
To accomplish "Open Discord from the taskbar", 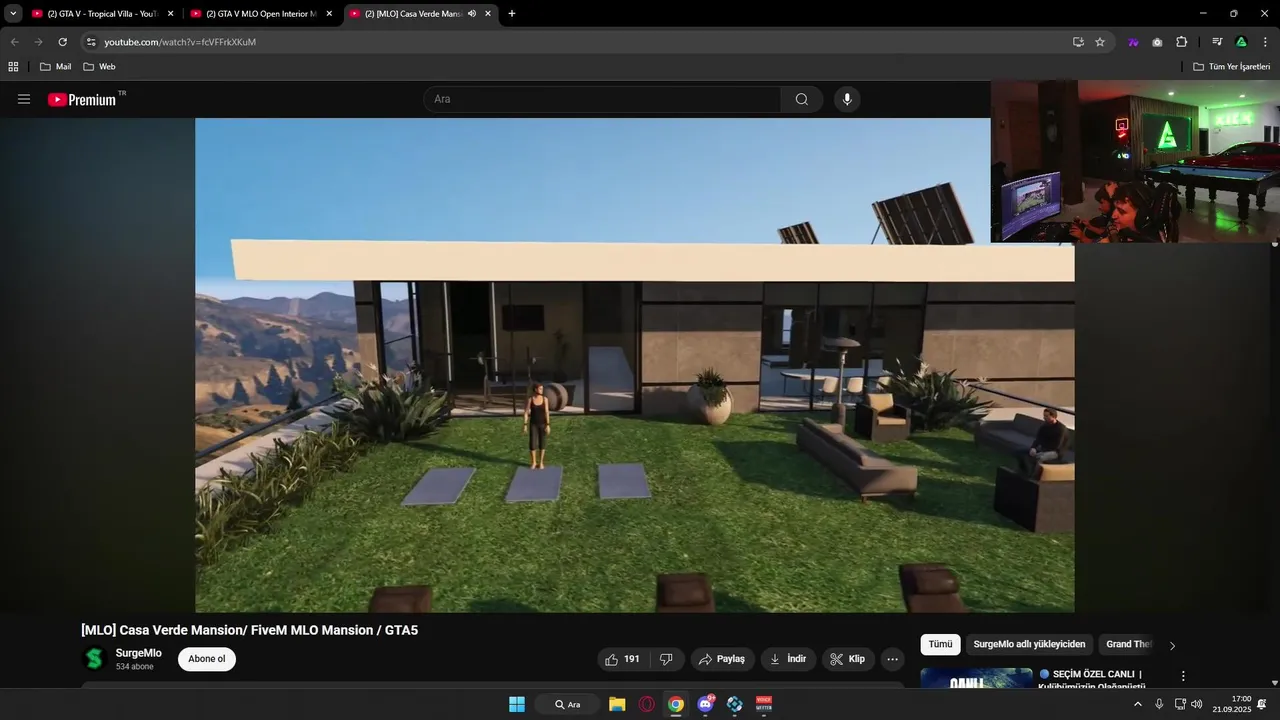I will (x=705, y=704).
